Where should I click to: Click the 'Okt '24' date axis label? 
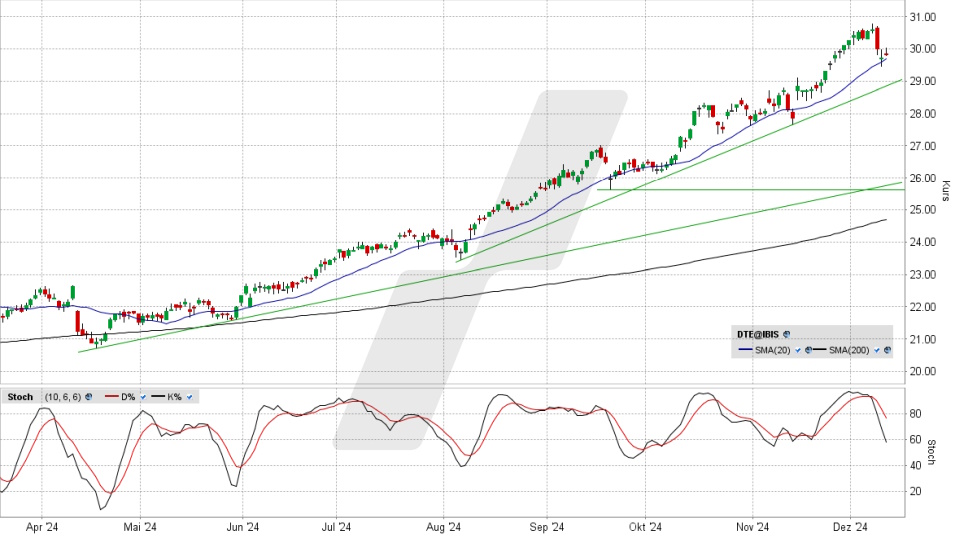pos(645,527)
